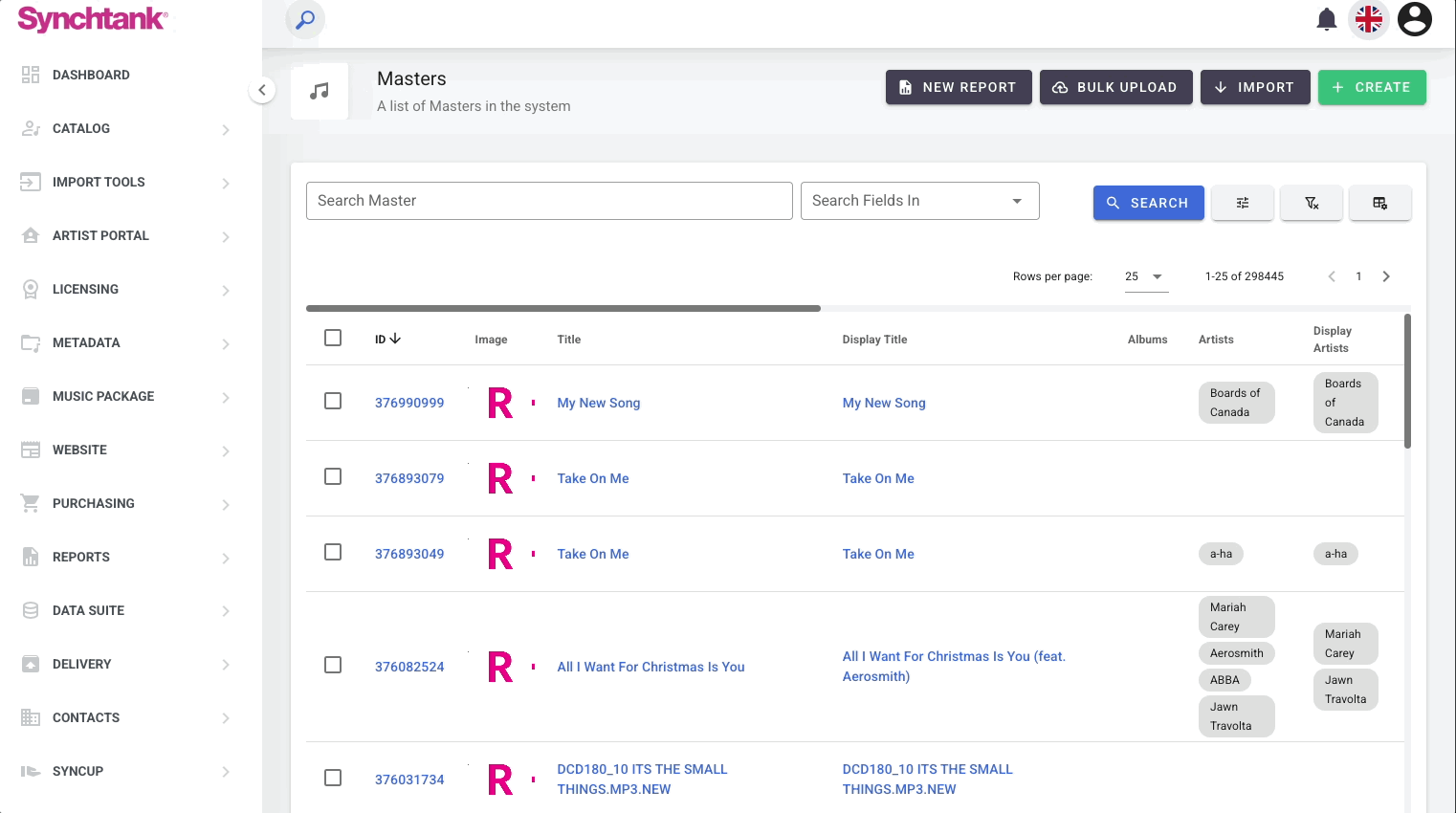
Task: Click the Contacts sidebar icon
Action: [x=31, y=717]
